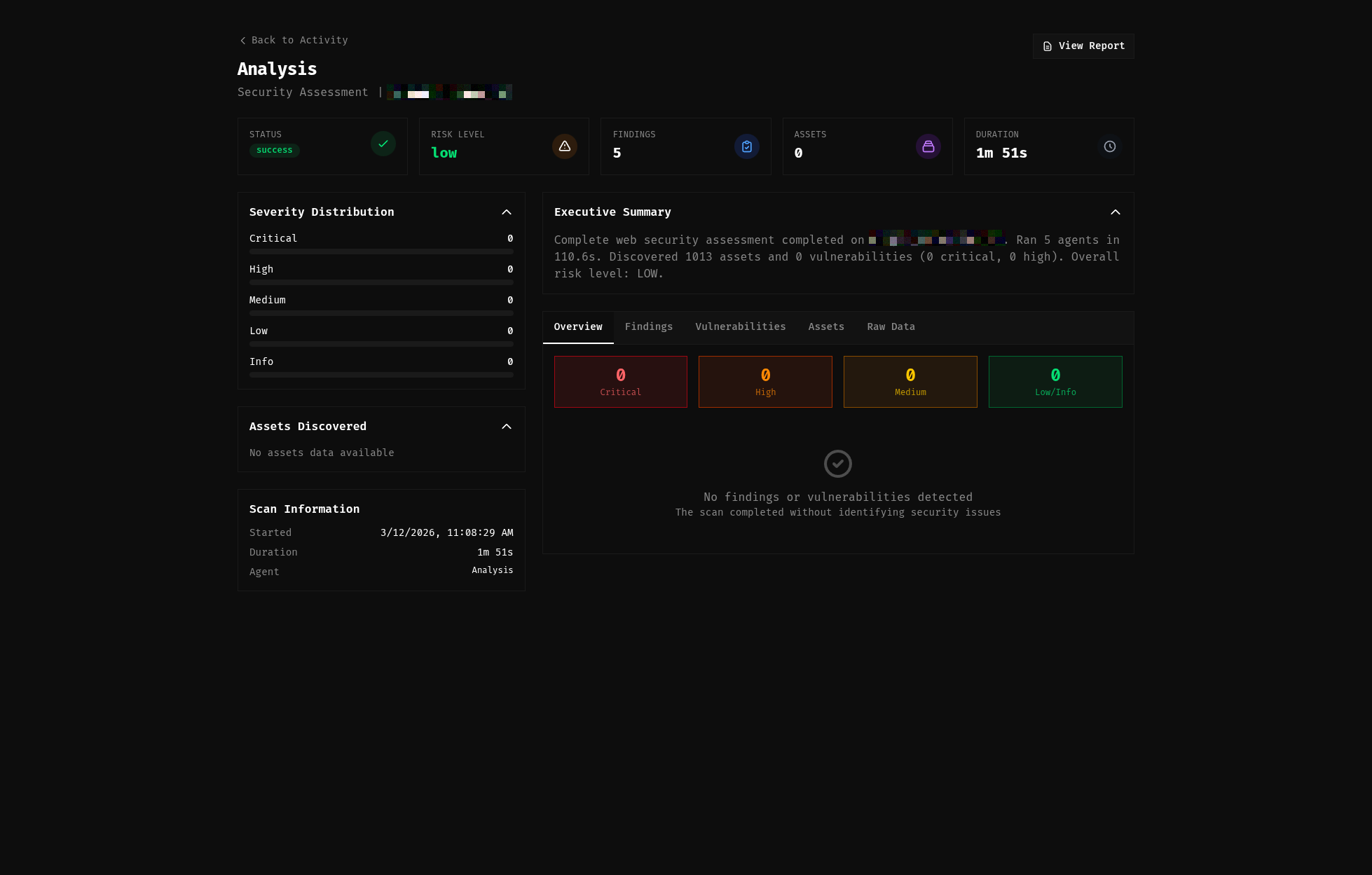This screenshot has height=875, width=1372.
Task: Click the risk level warning triangle icon
Action: [x=564, y=146]
